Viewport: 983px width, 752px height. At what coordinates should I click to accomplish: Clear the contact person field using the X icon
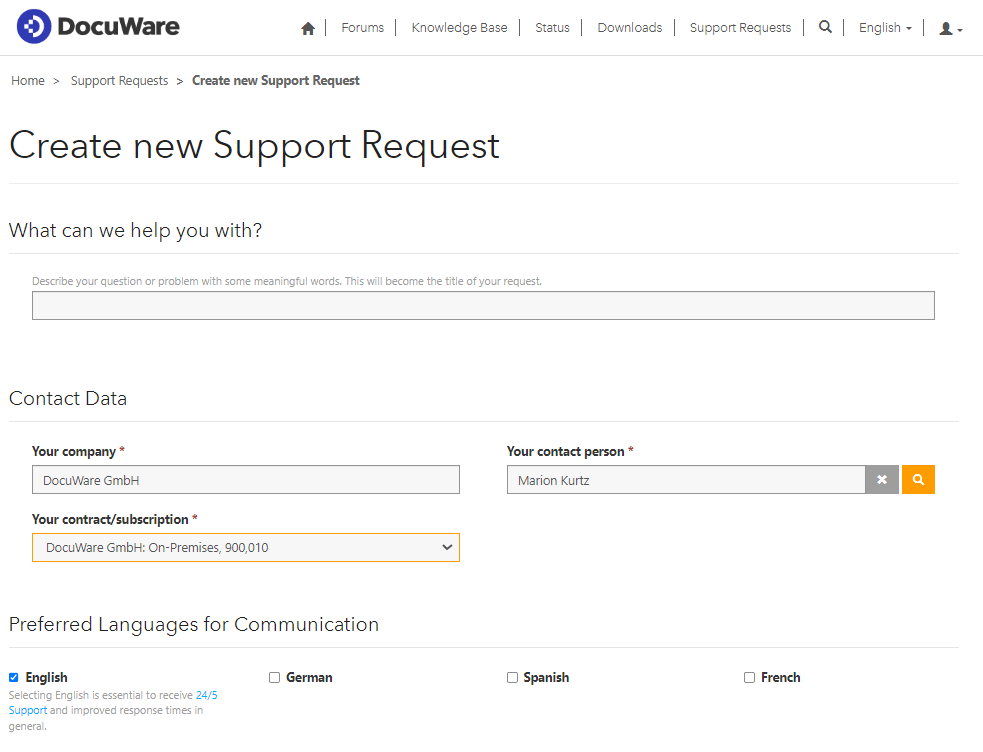point(882,479)
